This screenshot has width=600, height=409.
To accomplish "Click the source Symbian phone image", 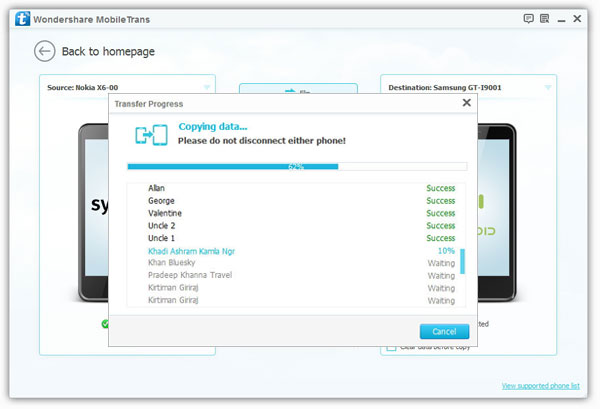I will [94, 213].
